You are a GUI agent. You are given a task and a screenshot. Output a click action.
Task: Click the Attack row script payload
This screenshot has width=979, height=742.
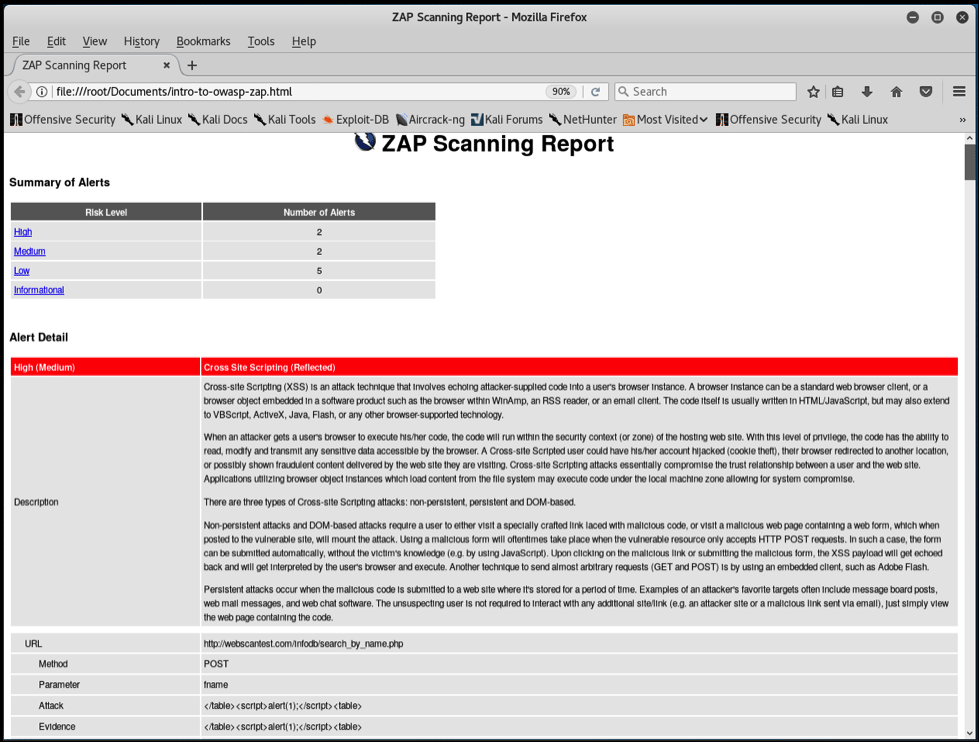[x=283, y=706]
